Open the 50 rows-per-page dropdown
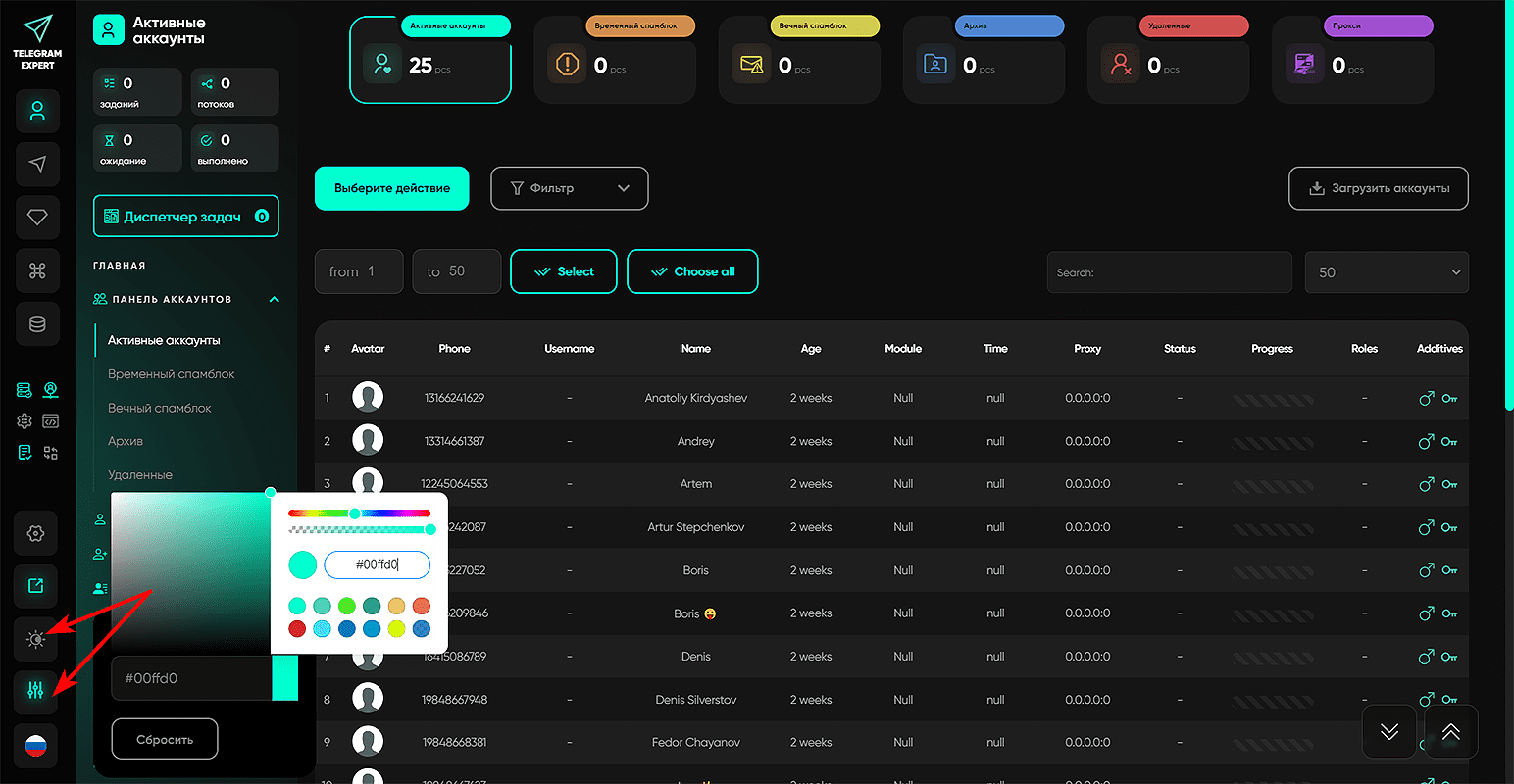 [x=1386, y=272]
